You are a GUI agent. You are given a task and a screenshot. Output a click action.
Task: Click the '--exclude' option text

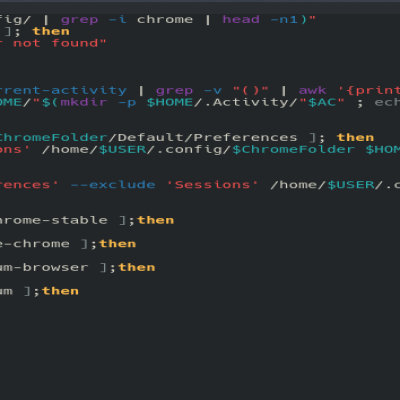pyautogui.click(x=113, y=185)
